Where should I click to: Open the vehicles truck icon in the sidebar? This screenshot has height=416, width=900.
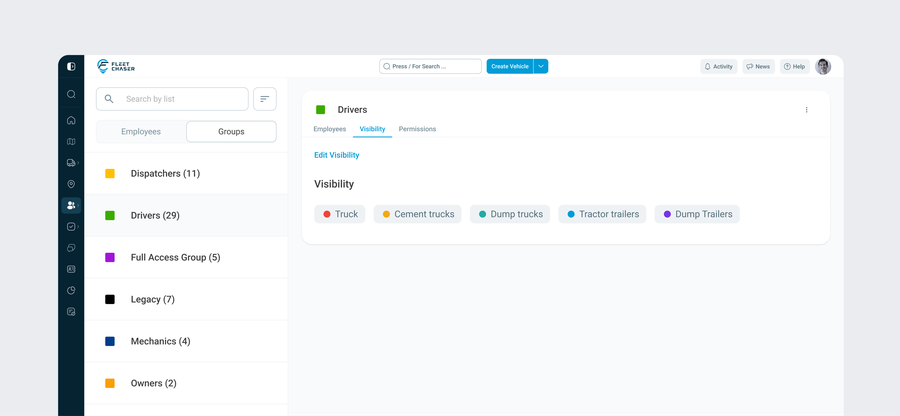point(71,163)
